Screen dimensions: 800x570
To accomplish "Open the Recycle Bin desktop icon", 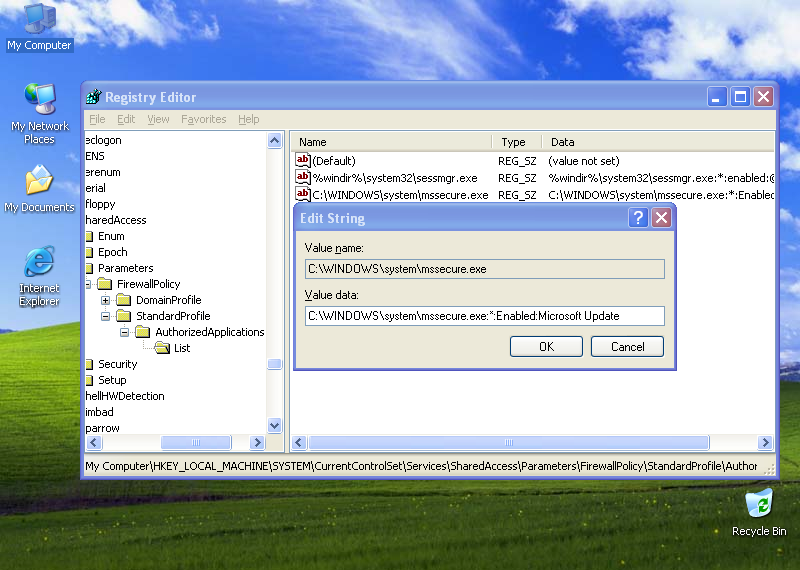I will click(759, 512).
